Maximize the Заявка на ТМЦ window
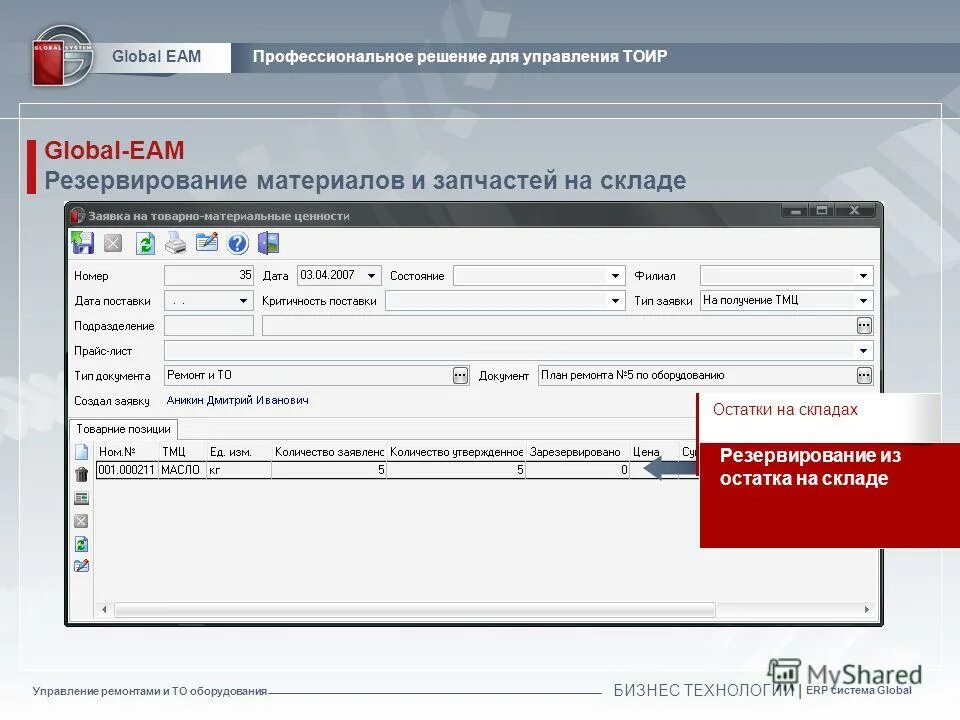The image size is (960, 720). coord(822,211)
